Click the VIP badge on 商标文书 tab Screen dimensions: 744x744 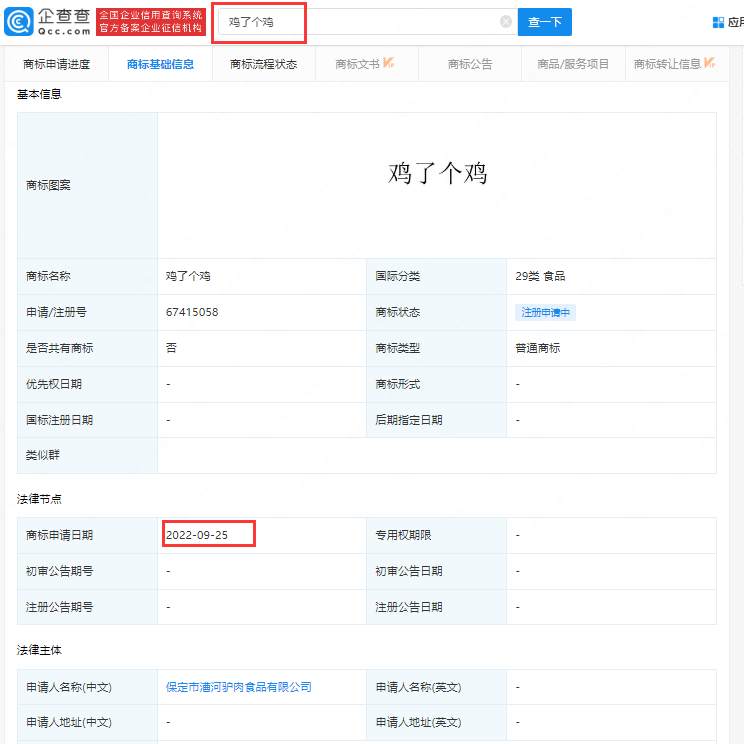click(388, 63)
